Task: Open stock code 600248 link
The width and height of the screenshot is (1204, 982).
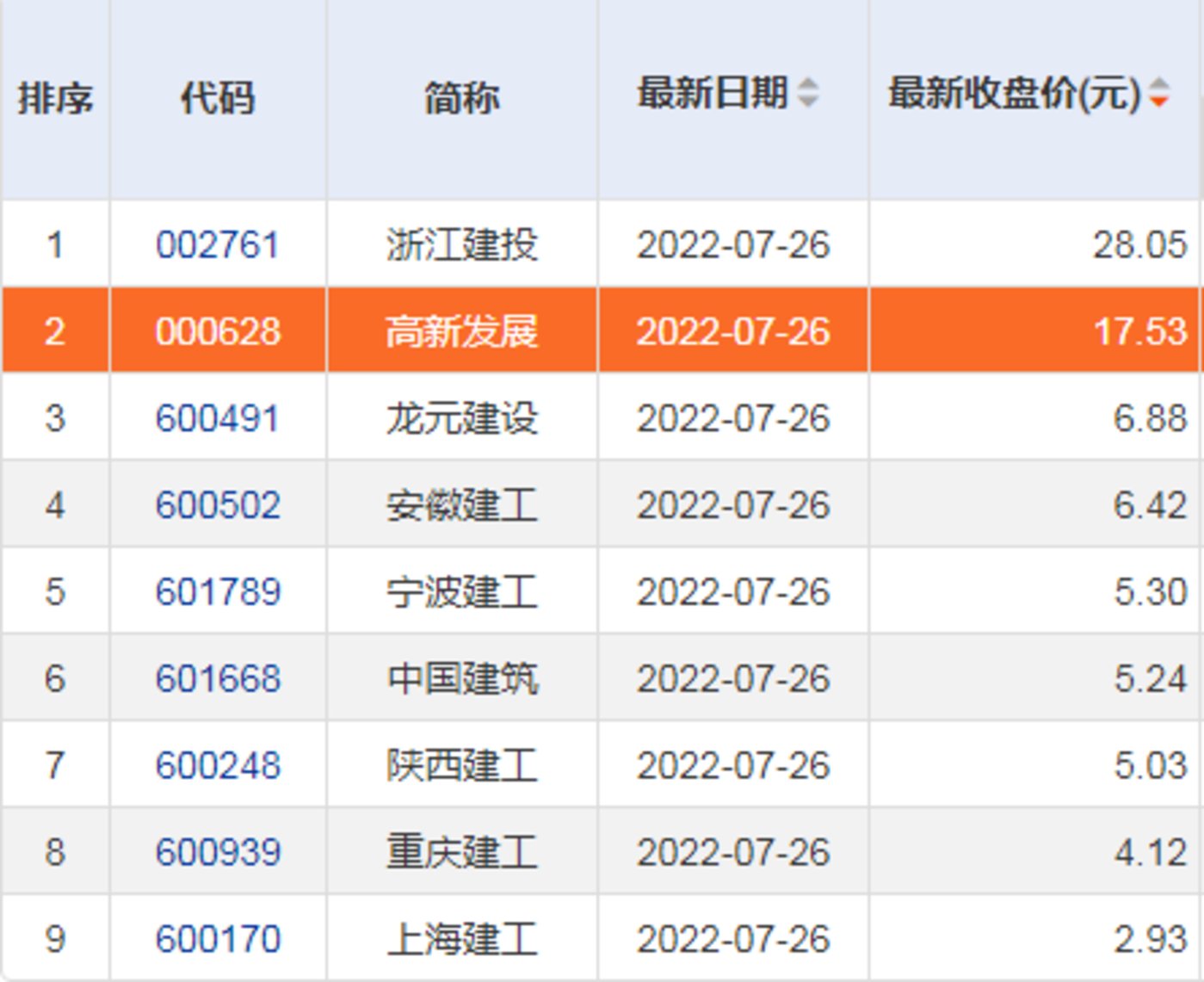Action: pos(218,766)
